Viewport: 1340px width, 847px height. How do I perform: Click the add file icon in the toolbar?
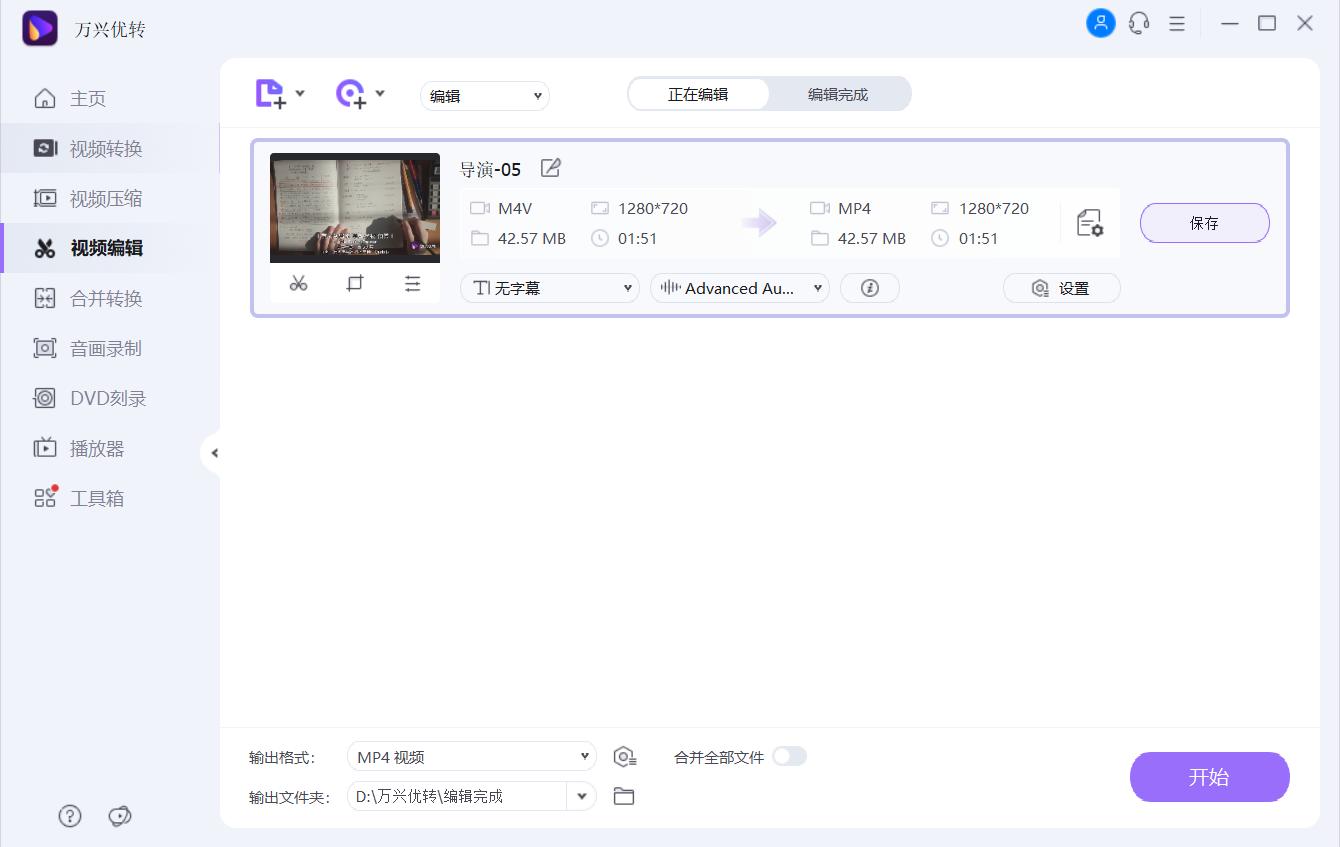pos(271,92)
